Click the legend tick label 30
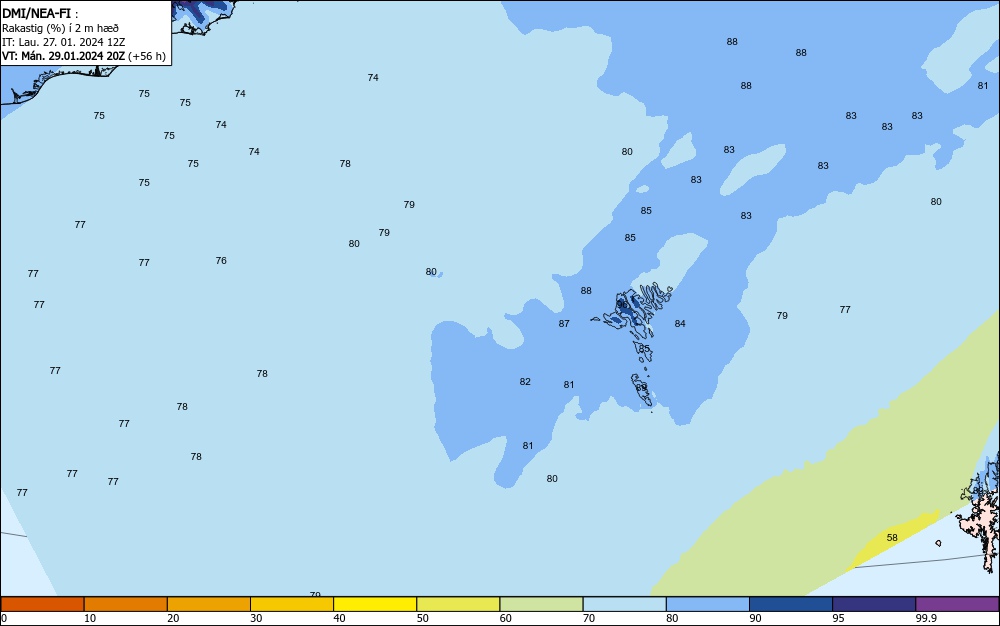Screen dimensions: 1000x626 [x=256, y=618]
